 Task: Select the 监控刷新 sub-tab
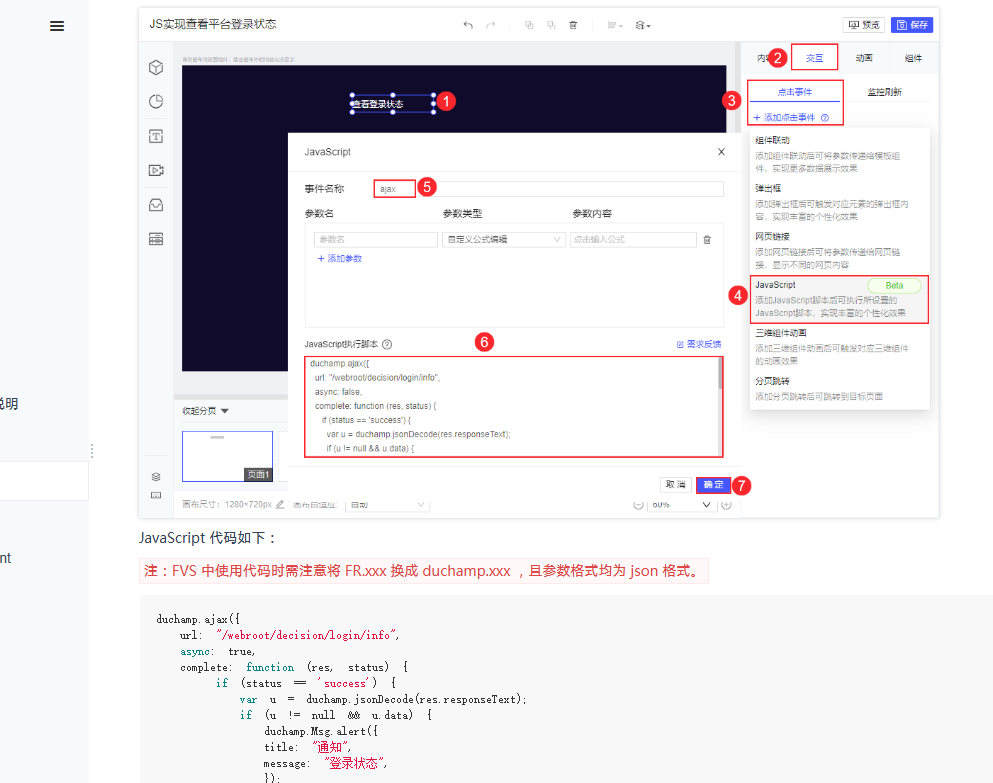point(885,92)
